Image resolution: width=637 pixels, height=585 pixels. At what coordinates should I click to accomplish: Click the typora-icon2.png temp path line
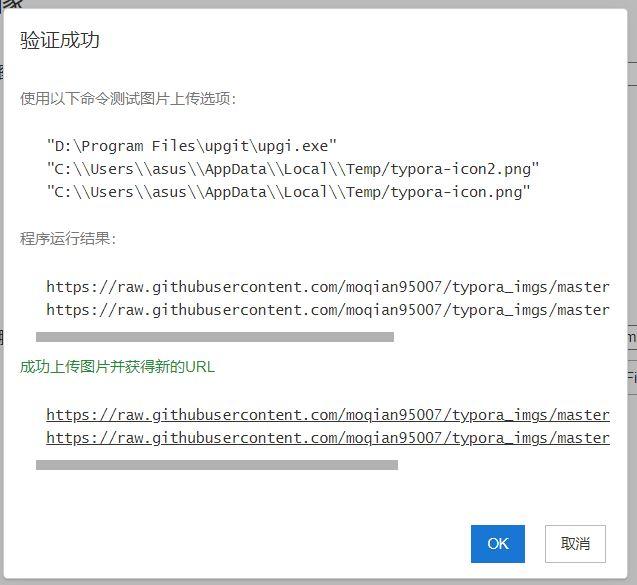(x=293, y=169)
